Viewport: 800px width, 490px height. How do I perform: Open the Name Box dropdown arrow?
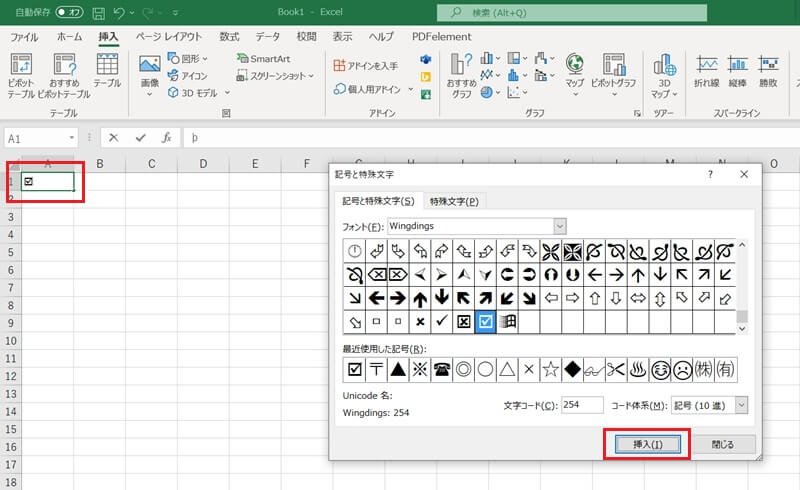tap(72, 138)
